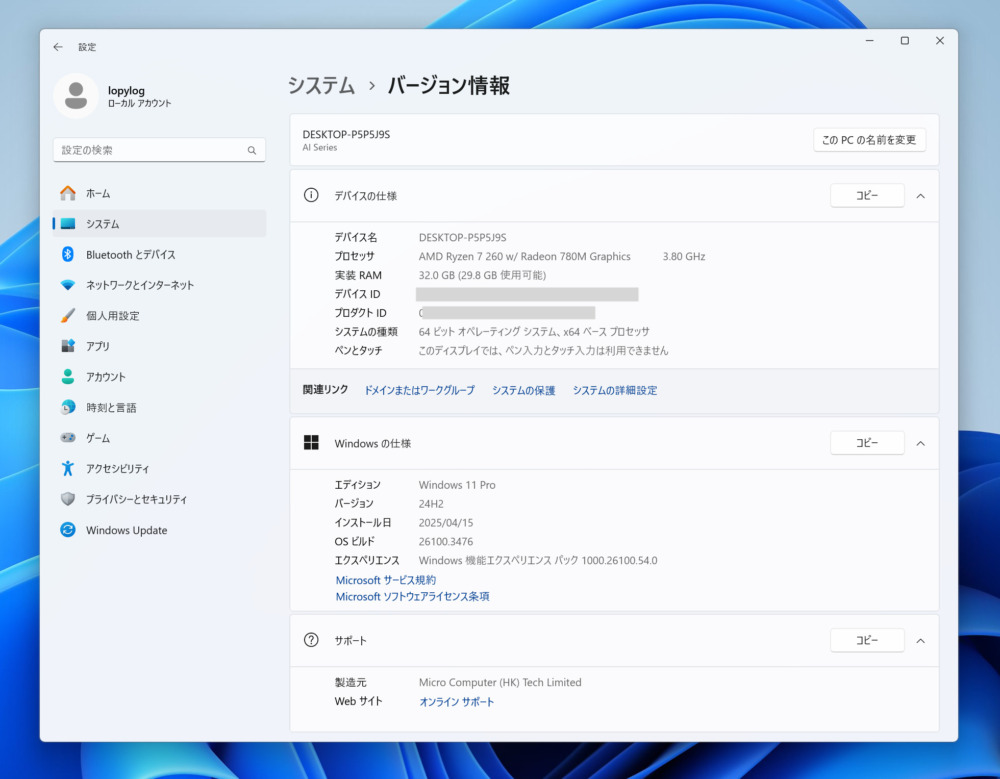This screenshot has width=1000, height=779.
Task: Select the manufacturer Micro Computer (HK) Tech Limited
Action: coord(500,683)
